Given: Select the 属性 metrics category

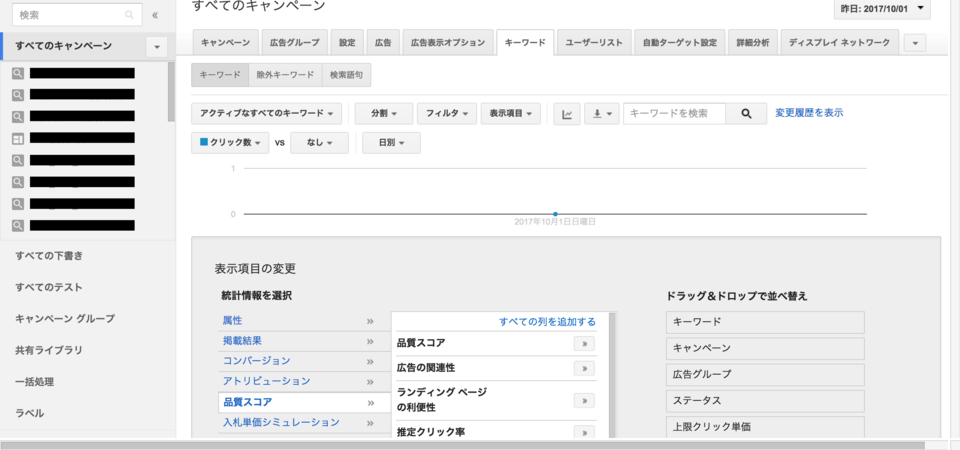Looking at the screenshot, I should click(232, 320).
